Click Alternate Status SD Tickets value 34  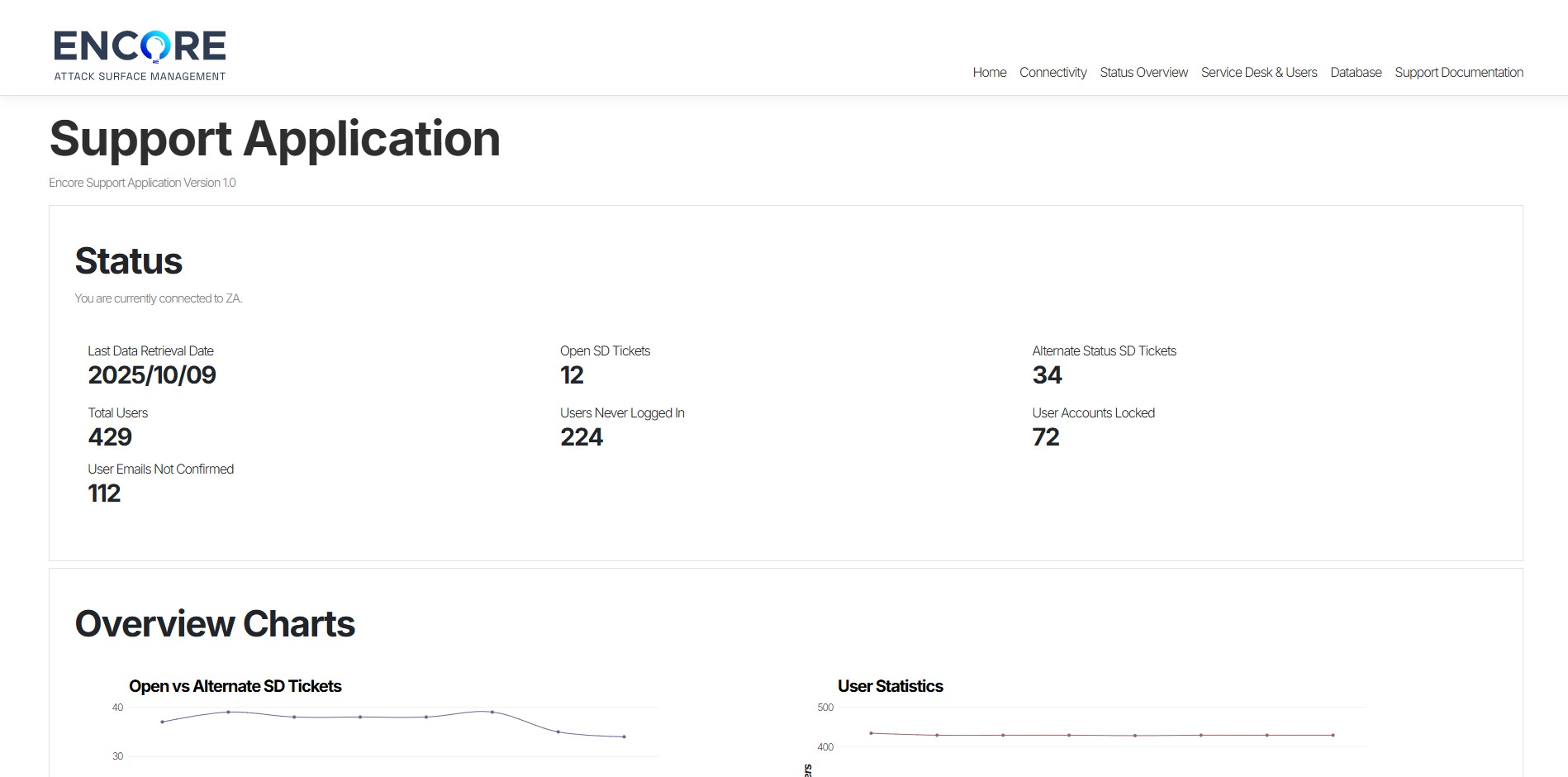point(1047,375)
